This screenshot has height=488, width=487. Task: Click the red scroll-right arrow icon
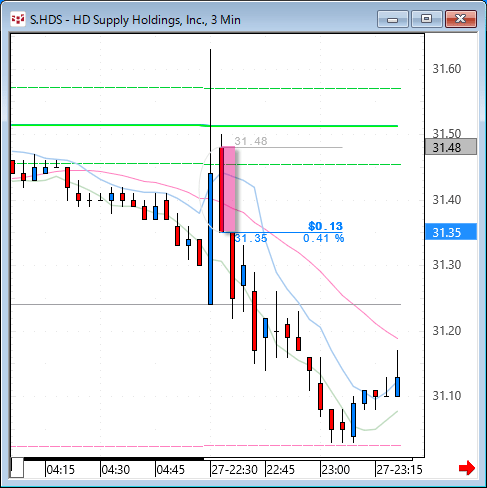467,468
